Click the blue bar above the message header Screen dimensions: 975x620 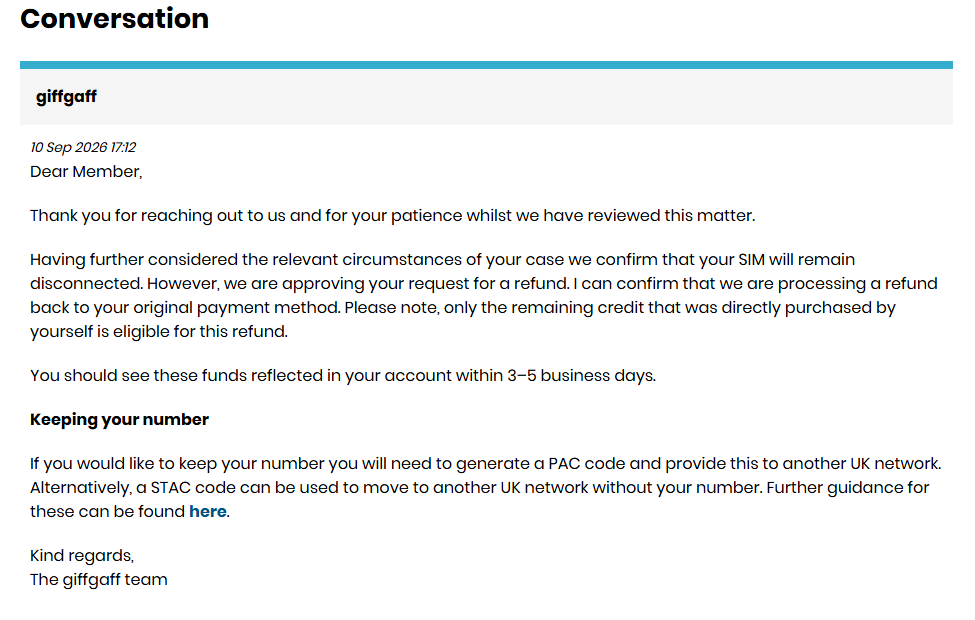coord(486,65)
